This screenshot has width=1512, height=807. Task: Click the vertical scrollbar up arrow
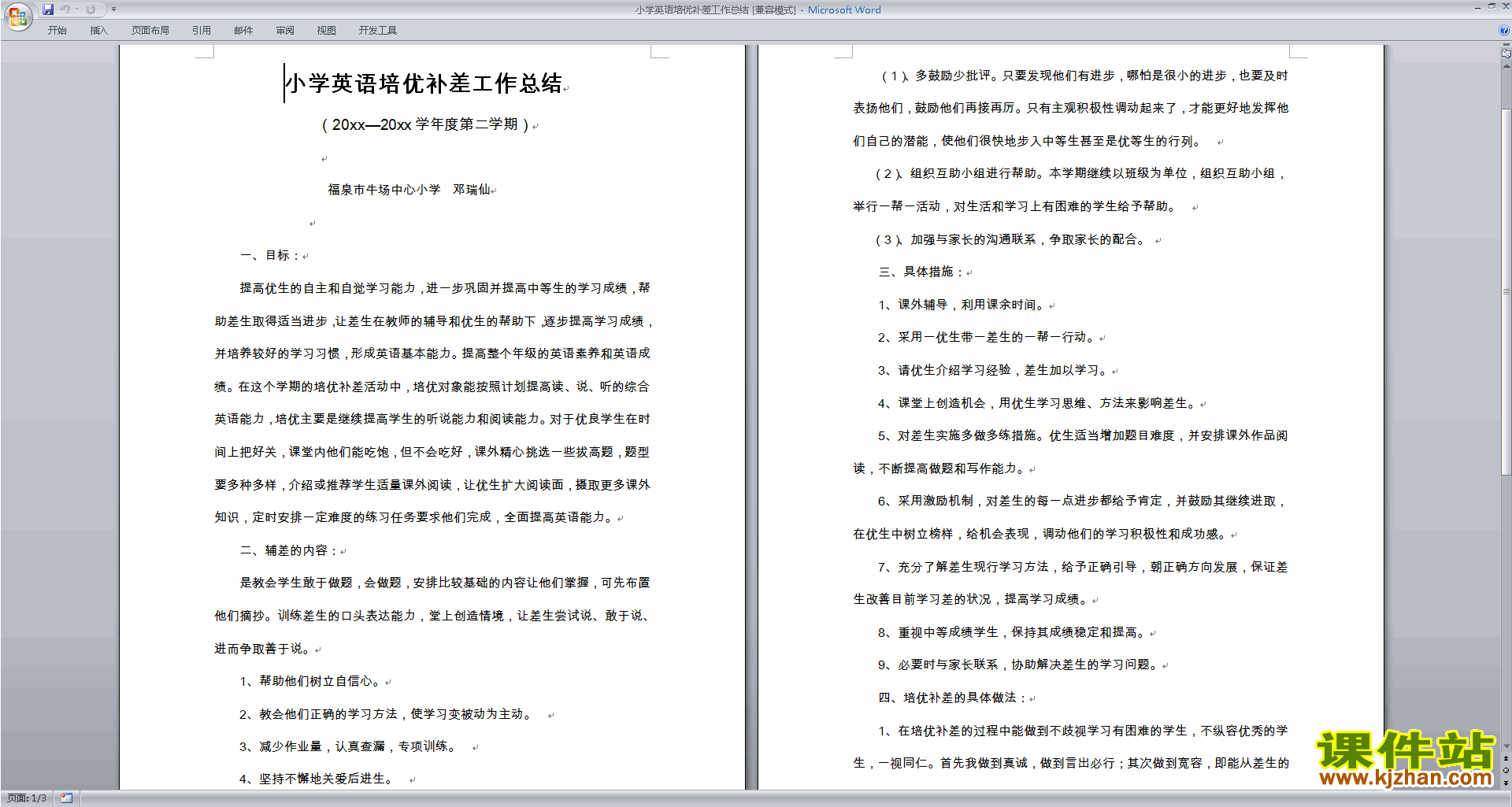pos(1506,66)
